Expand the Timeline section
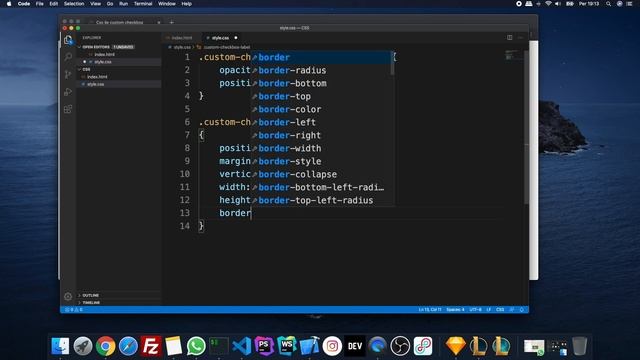This screenshot has width=640, height=360. (91, 303)
